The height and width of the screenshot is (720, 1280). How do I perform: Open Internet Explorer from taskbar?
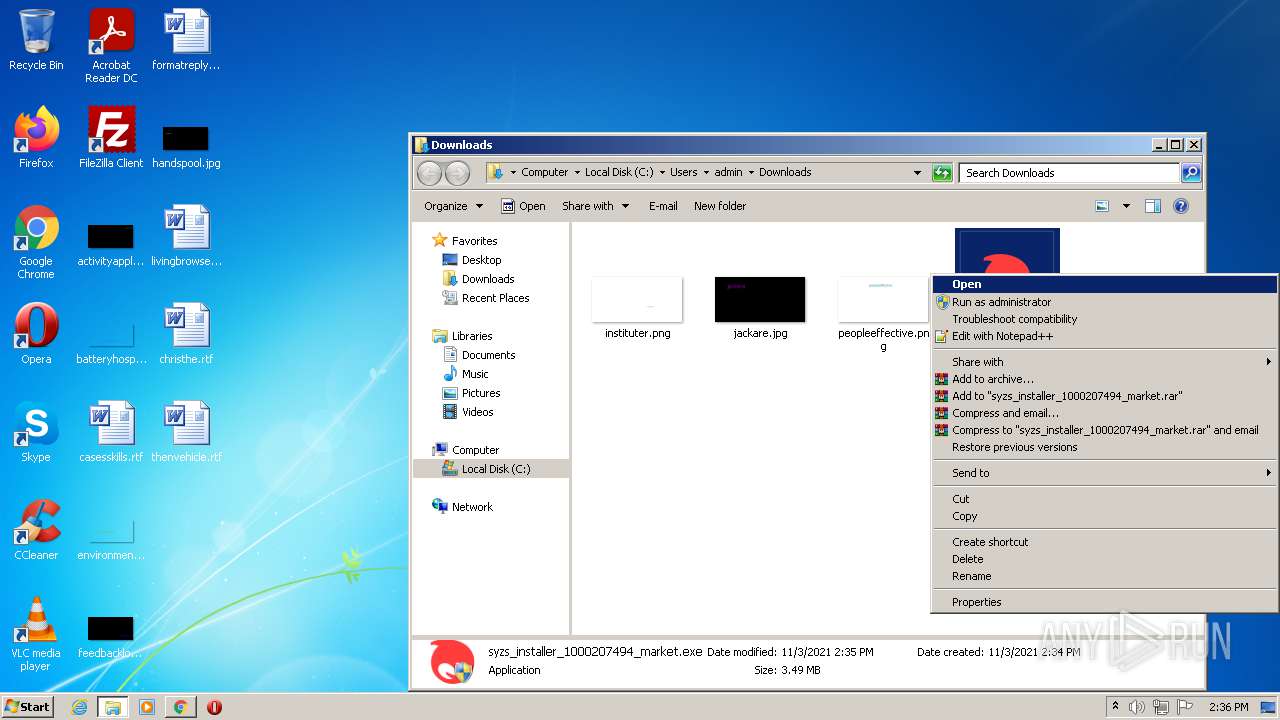pyautogui.click(x=79, y=707)
